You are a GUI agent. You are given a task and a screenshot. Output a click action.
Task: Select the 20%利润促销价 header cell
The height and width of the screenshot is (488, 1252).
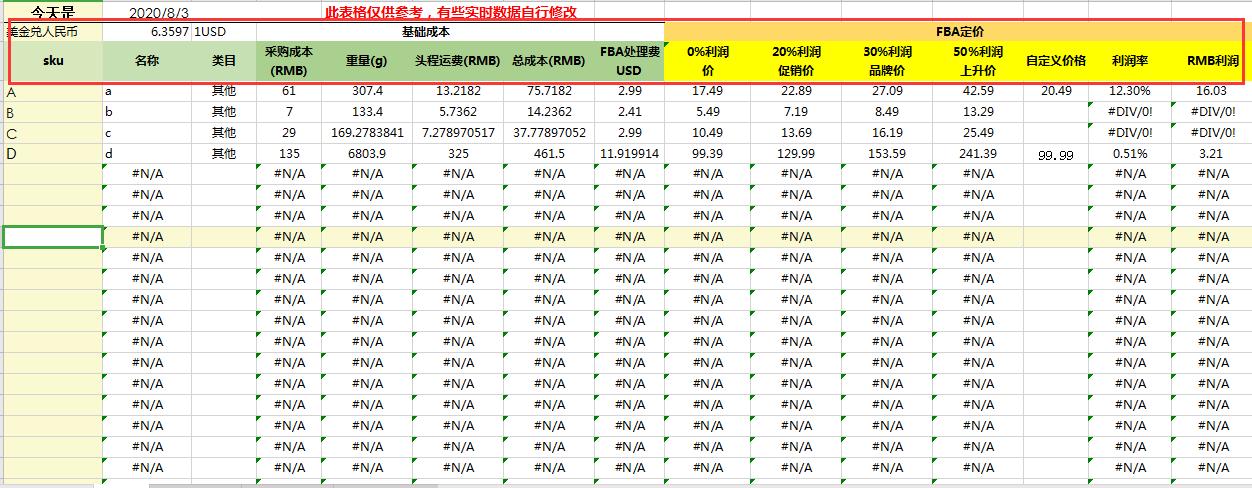796,61
